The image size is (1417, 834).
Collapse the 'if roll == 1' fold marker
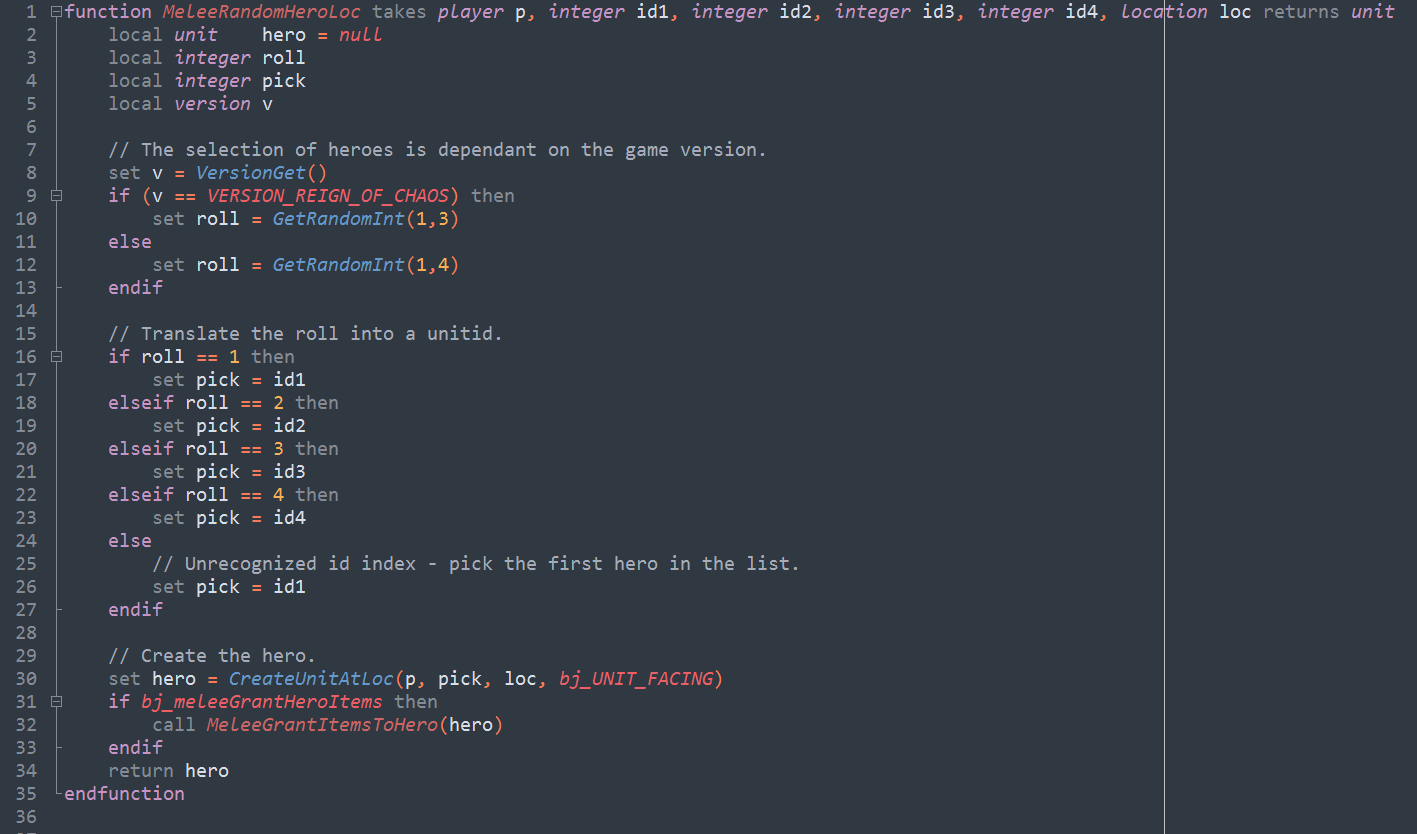point(56,357)
